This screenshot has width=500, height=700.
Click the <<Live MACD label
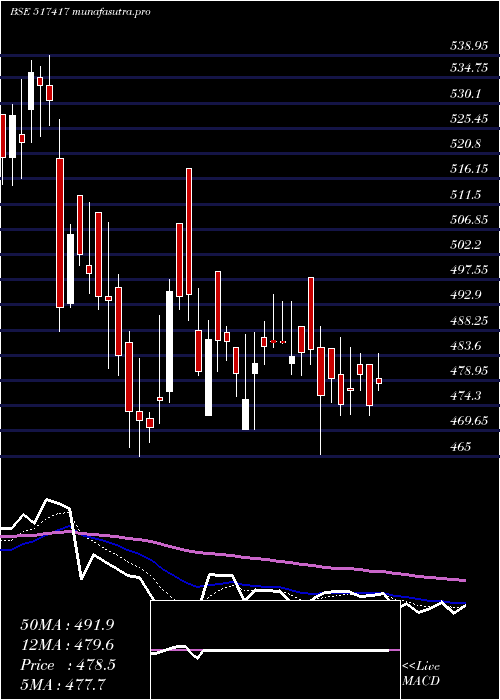click(x=421, y=673)
